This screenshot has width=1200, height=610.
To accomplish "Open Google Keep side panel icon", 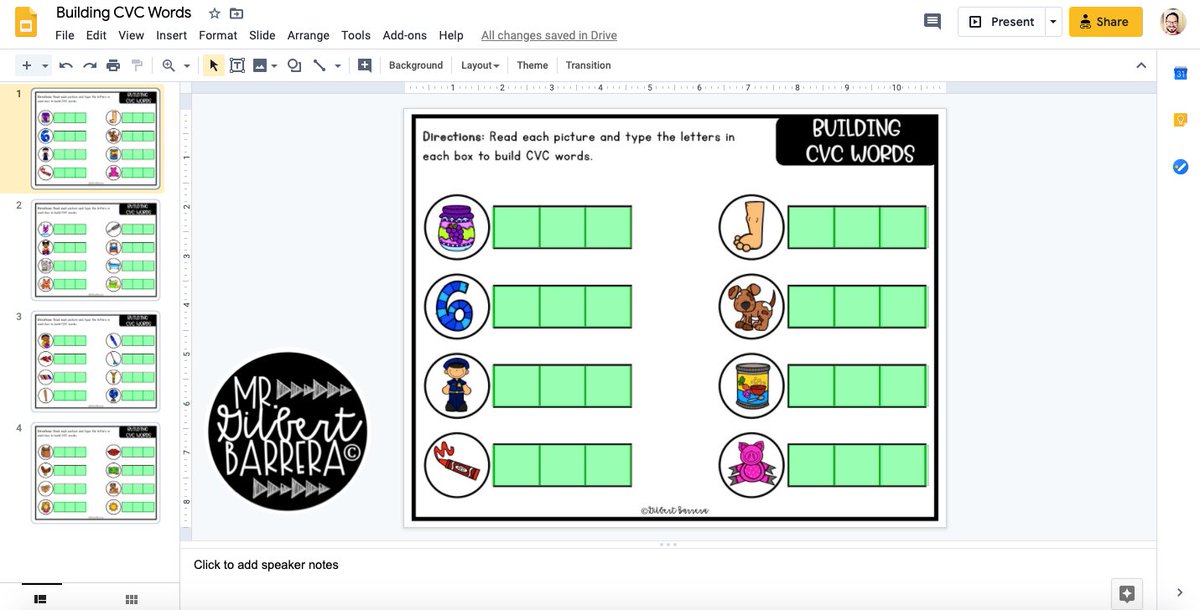I will [x=1180, y=120].
